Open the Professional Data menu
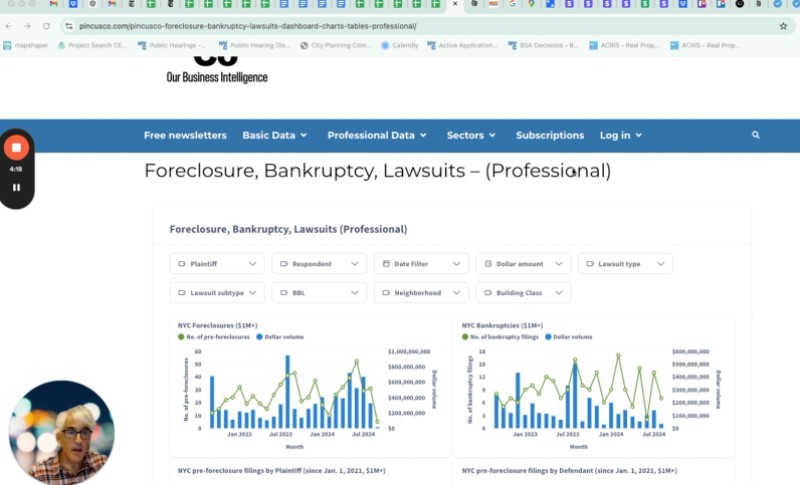The height and width of the screenshot is (485, 800). point(377,135)
